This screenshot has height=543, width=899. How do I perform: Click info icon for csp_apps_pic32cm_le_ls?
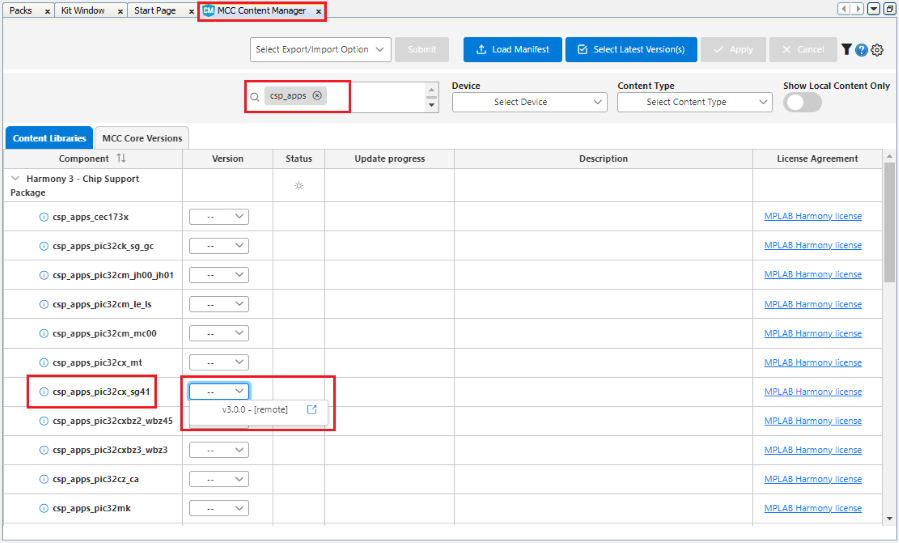[x=44, y=304]
